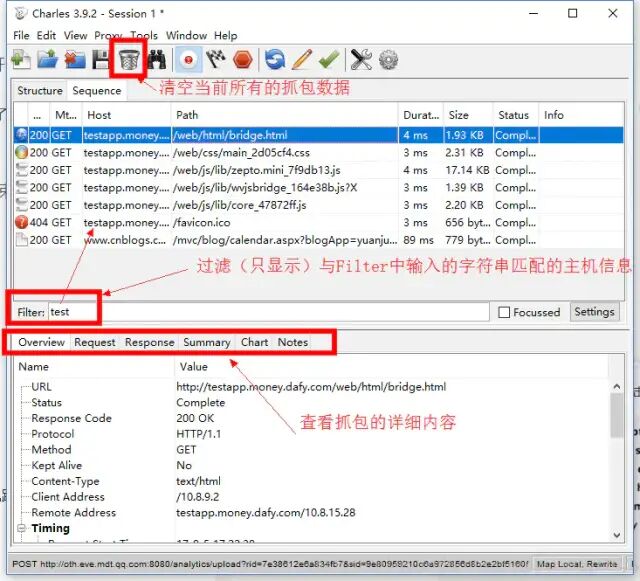This screenshot has width=640, height=581.
Task: Open the Proxy menu
Action: coord(108,36)
